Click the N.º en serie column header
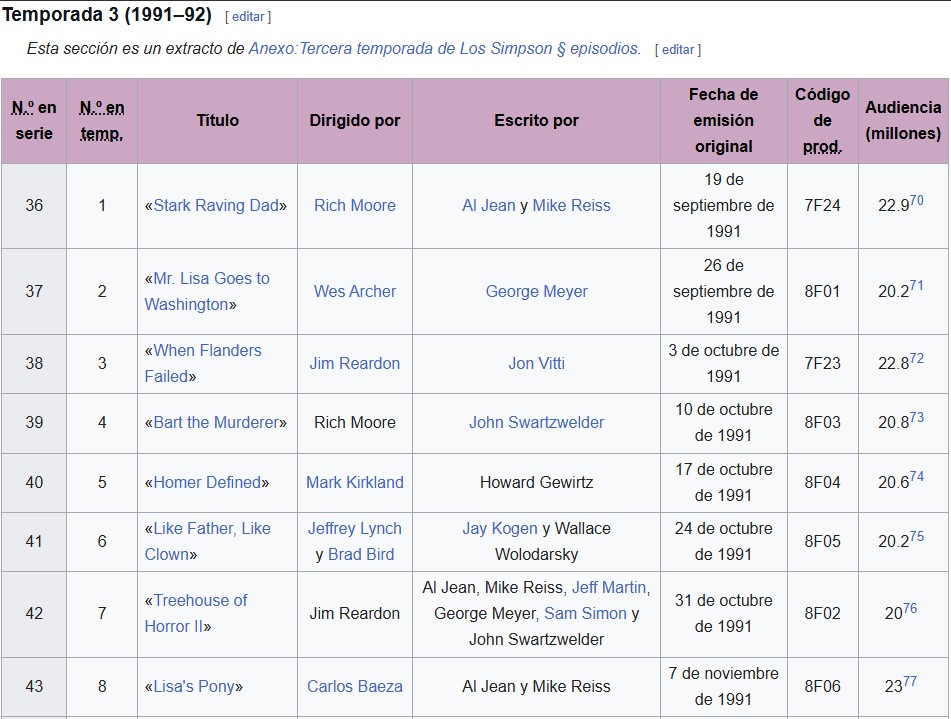The width and height of the screenshot is (951, 719). [34, 121]
